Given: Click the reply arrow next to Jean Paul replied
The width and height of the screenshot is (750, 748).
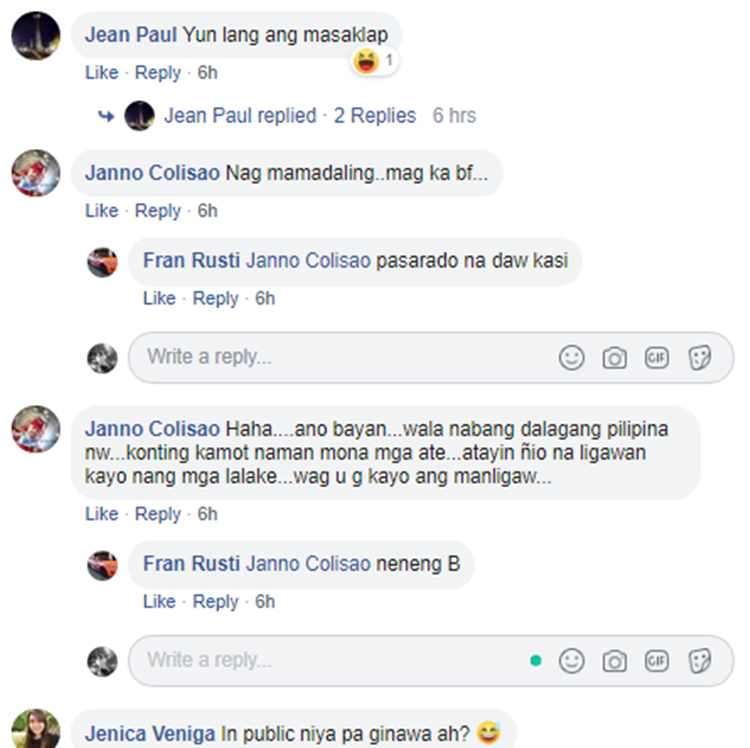Looking at the screenshot, I should tap(106, 116).
